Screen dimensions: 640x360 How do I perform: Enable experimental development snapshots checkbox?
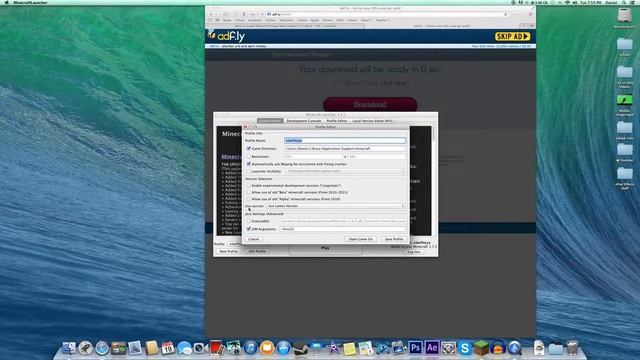(x=249, y=185)
